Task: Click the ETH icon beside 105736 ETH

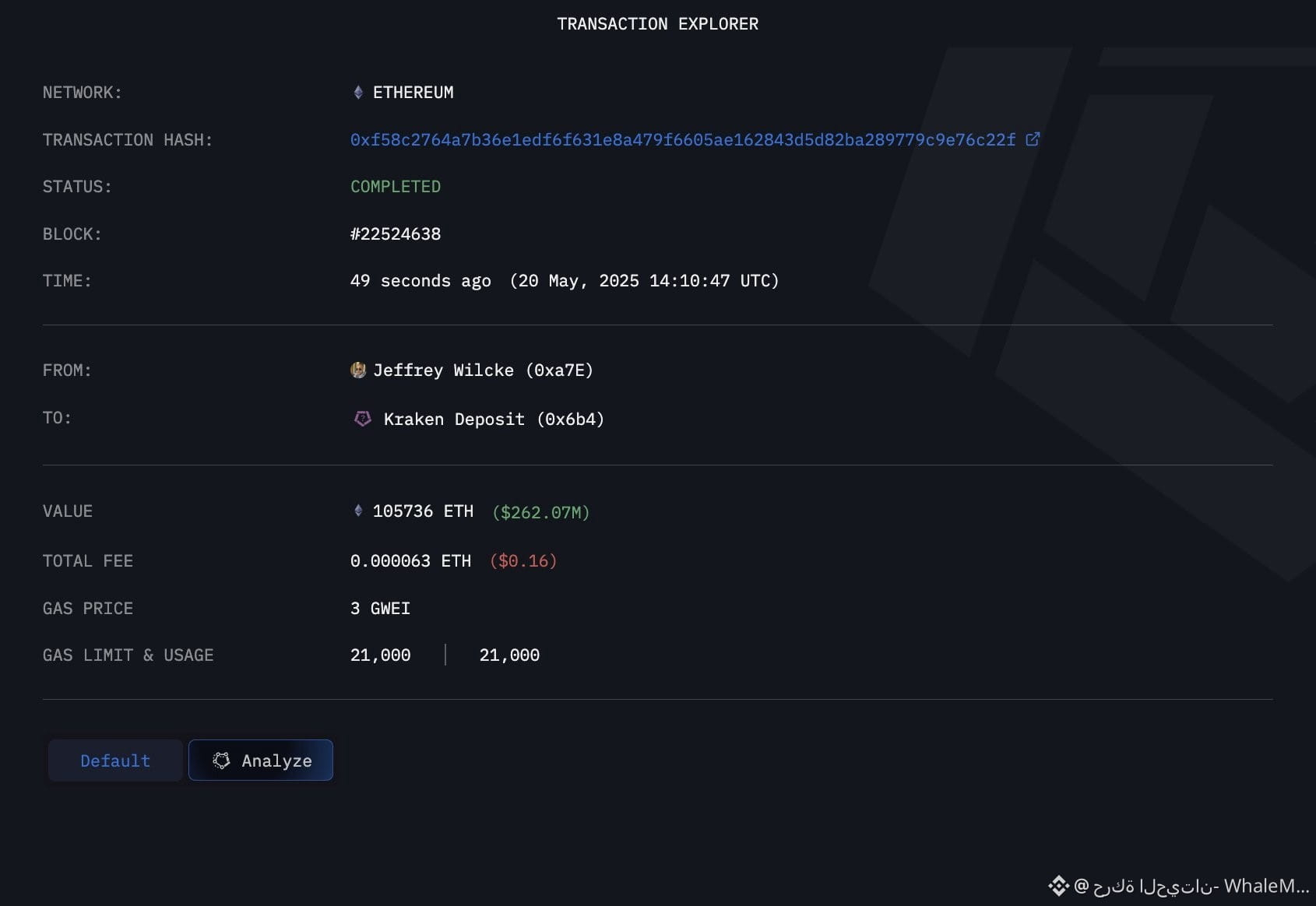Action: pos(358,511)
